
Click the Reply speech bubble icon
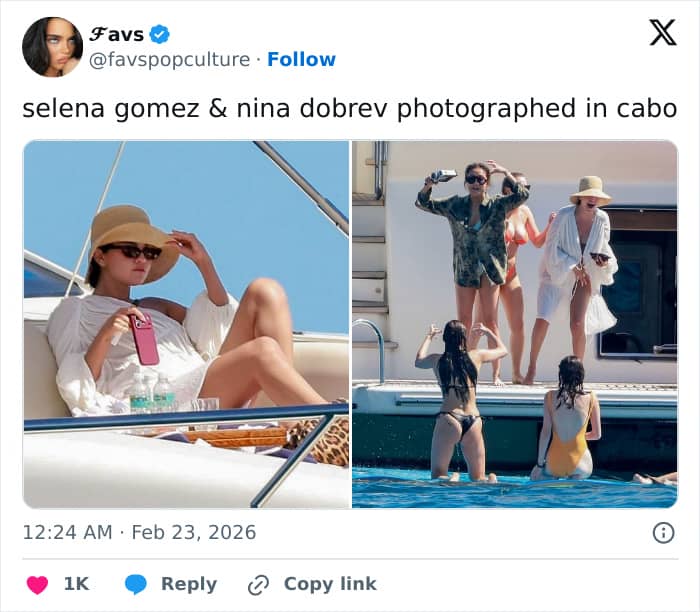pyautogui.click(x=136, y=584)
